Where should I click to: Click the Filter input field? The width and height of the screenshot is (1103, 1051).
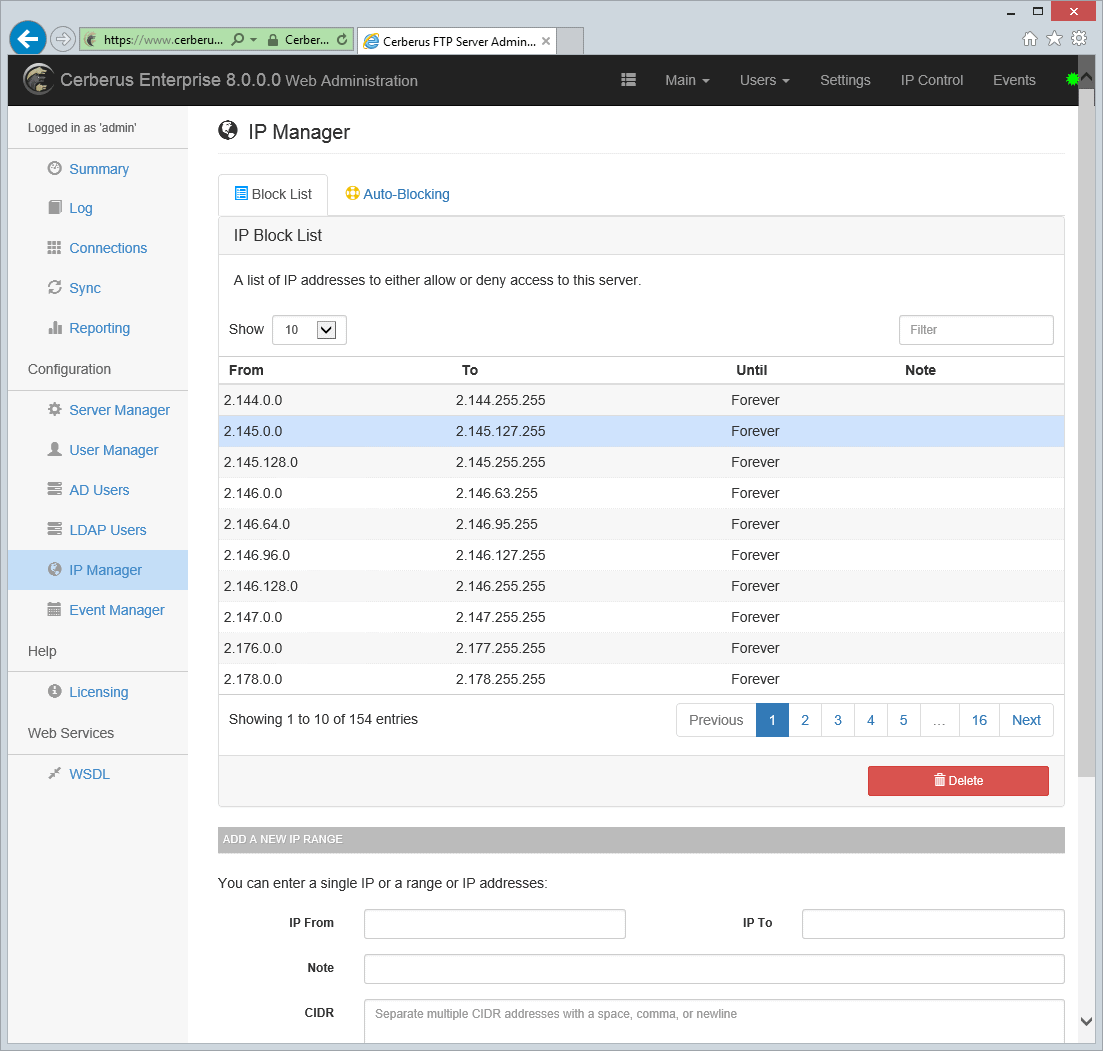(x=976, y=330)
